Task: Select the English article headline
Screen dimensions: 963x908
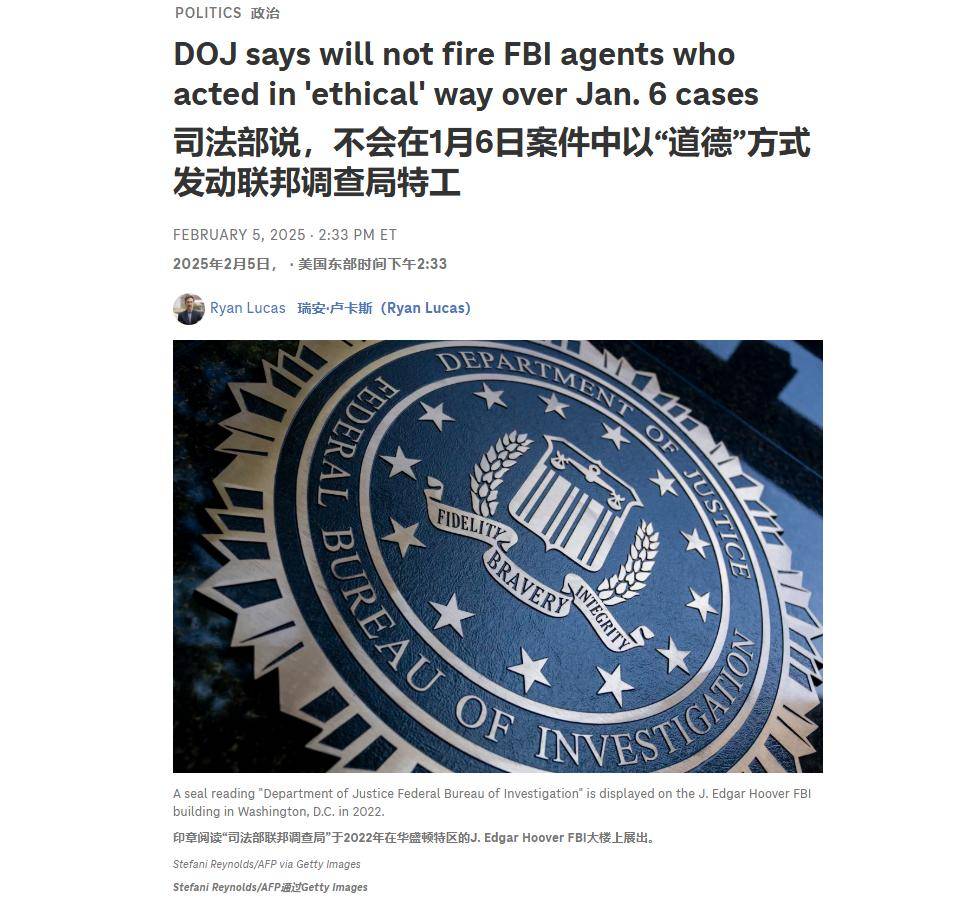Action: 466,74
